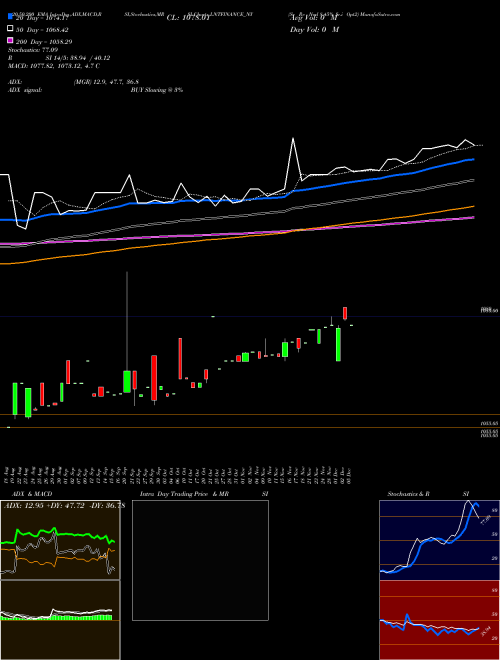Click the 'Stochastics & R' panel title
Screen dimensions: 500x660
(x=408, y=494)
